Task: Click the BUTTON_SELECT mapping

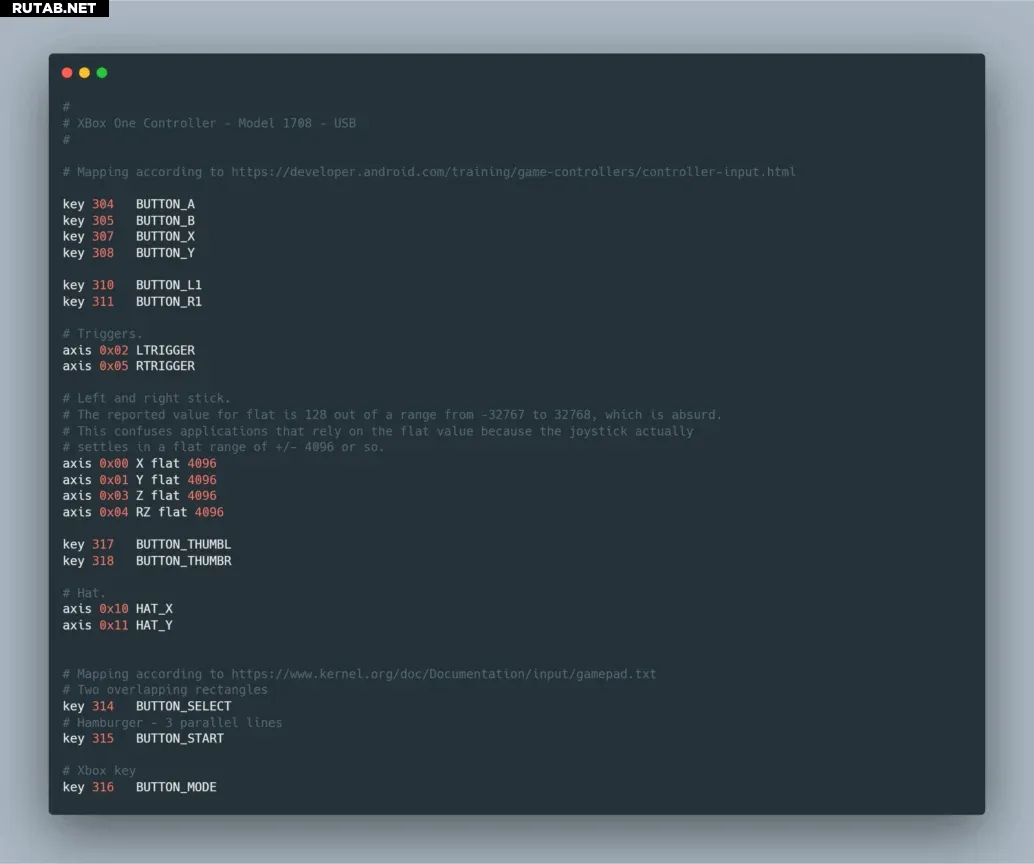Action: coord(183,706)
